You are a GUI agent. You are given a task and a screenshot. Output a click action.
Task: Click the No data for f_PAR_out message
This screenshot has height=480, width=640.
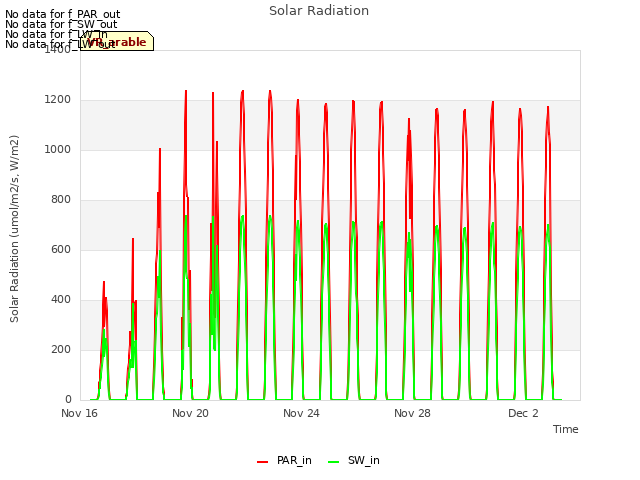pyautogui.click(x=62, y=14)
